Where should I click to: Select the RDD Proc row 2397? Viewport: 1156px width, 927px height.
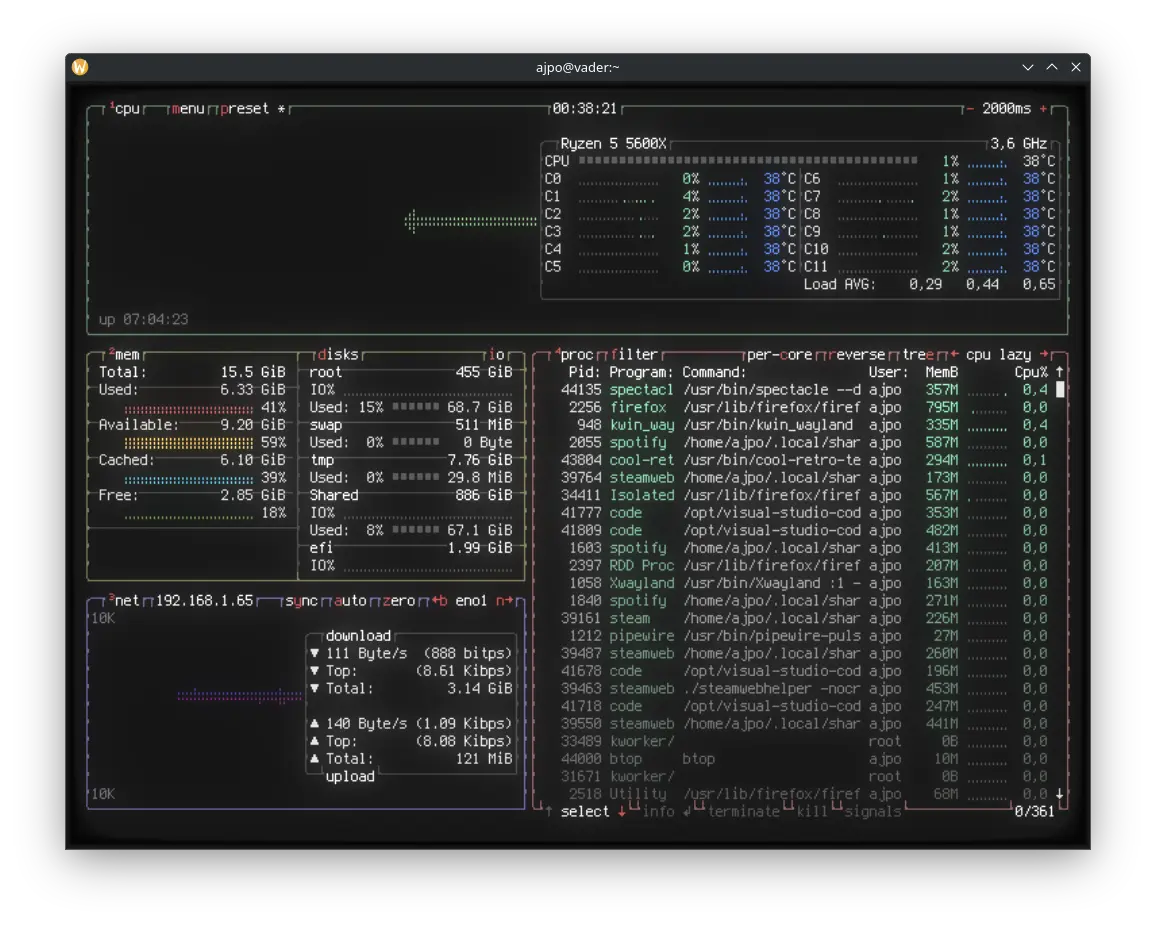pos(804,566)
